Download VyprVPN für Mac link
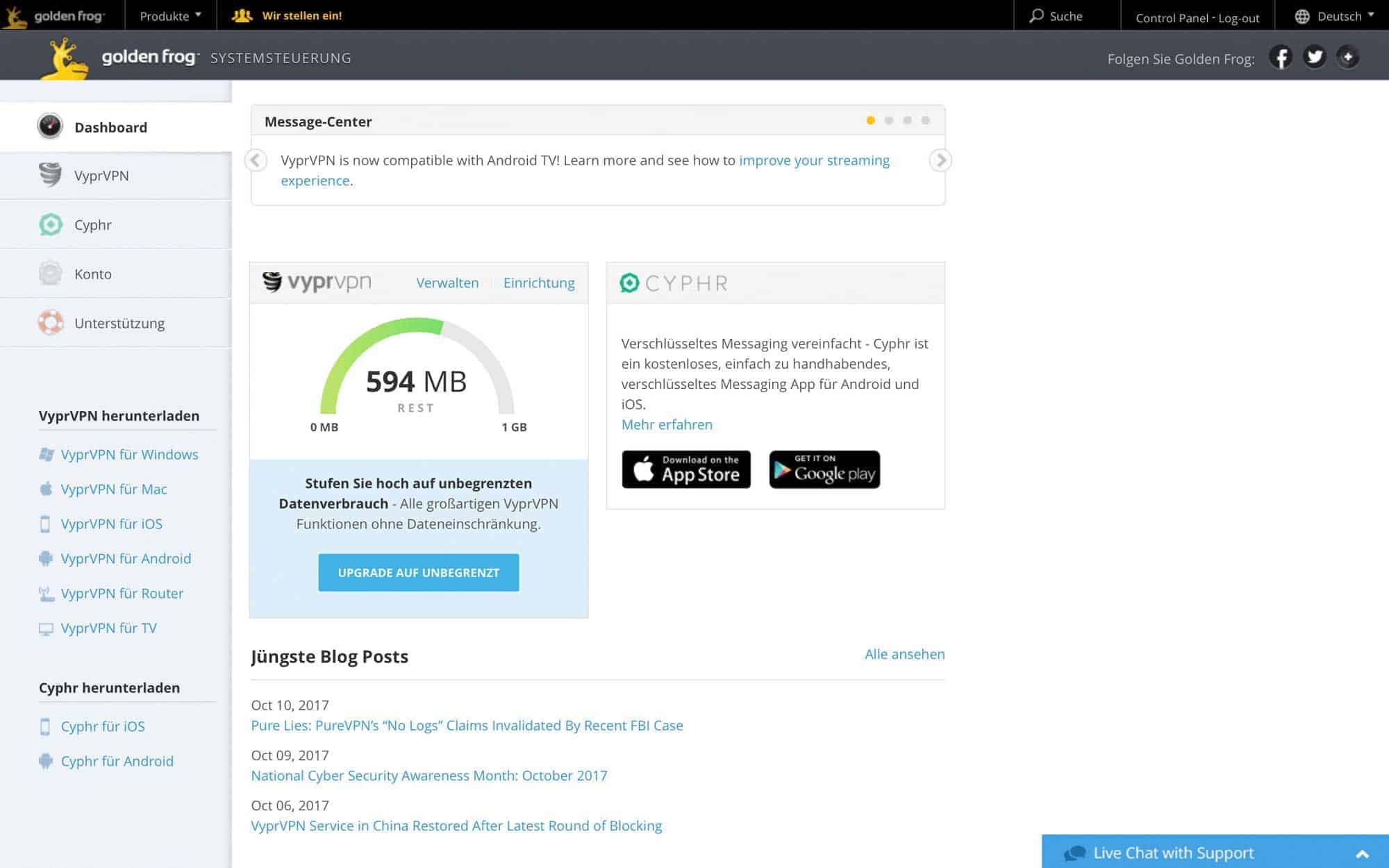1389x868 pixels. (x=114, y=489)
